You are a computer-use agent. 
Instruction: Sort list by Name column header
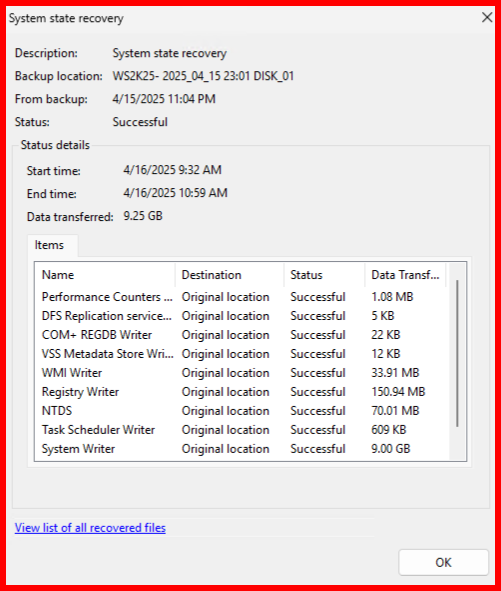pos(105,275)
